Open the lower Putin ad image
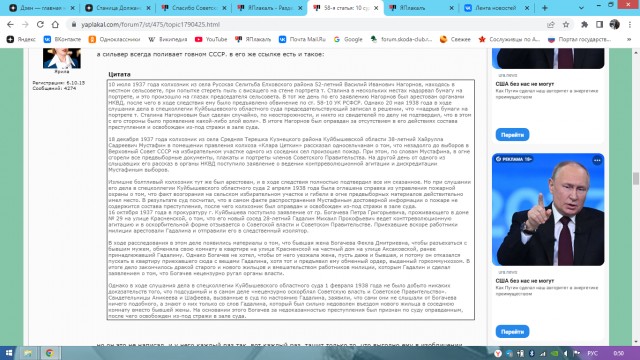The width and height of the screenshot is (640, 360). coord(548,210)
